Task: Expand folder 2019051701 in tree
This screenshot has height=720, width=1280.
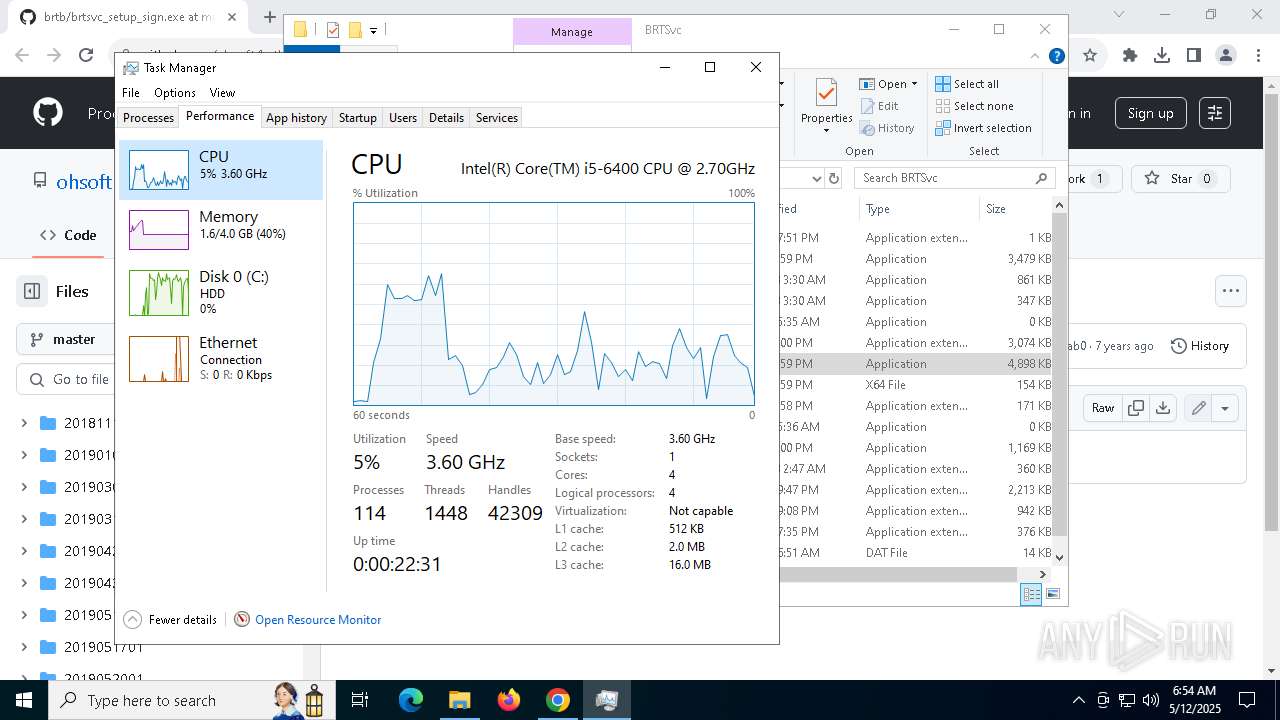Action: (x=24, y=647)
